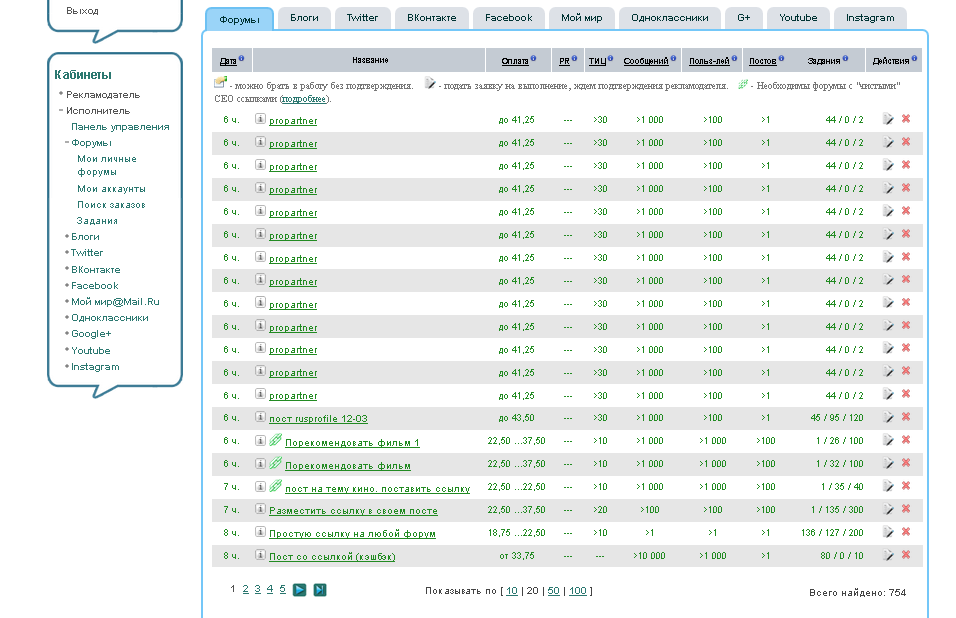Image resolution: width=956 pixels, height=618 pixels.
Task: Open info icon for Порекомендовать фильм 1
Action: (260, 441)
